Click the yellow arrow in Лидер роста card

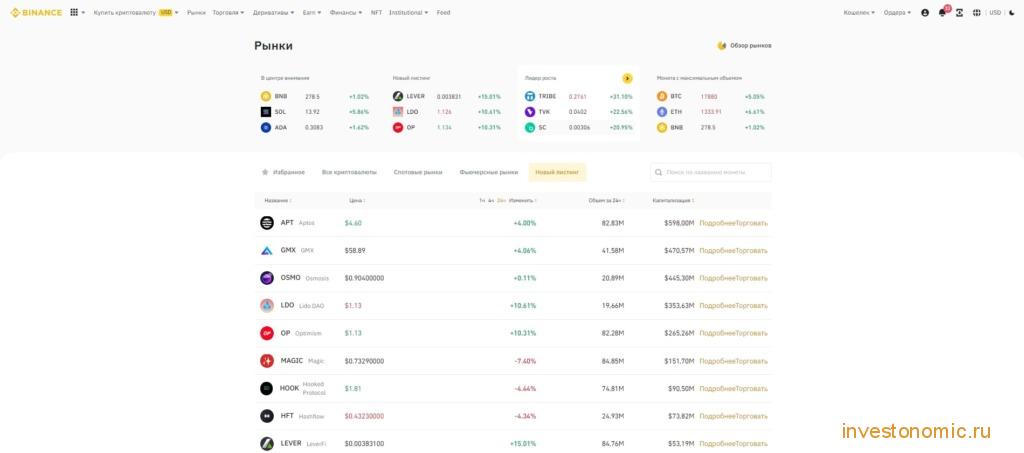[x=627, y=78]
